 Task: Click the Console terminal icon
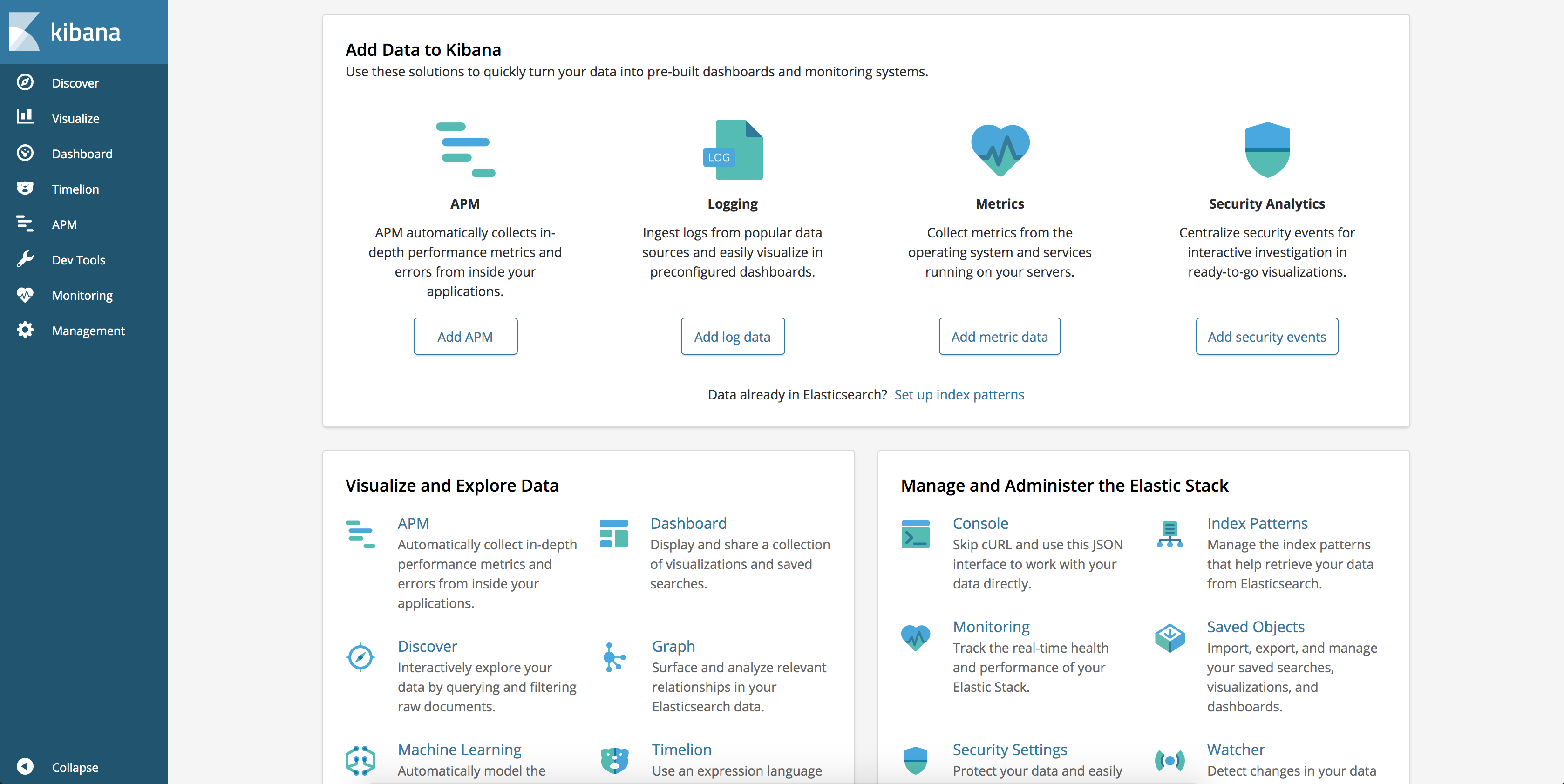(x=916, y=534)
